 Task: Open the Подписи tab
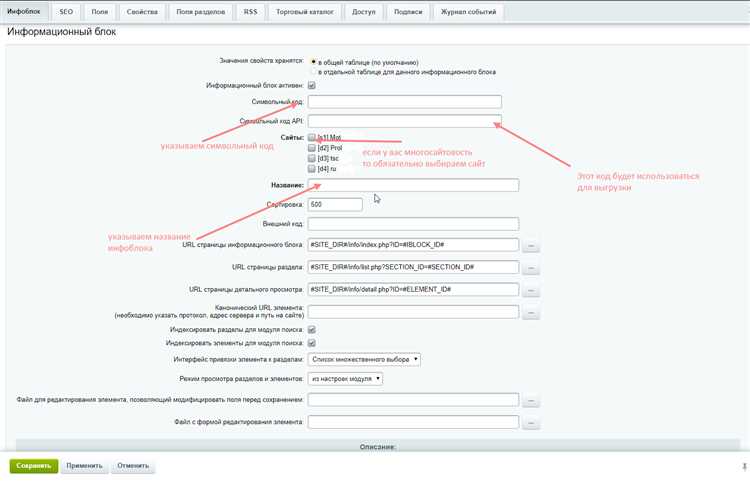tap(408, 11)
